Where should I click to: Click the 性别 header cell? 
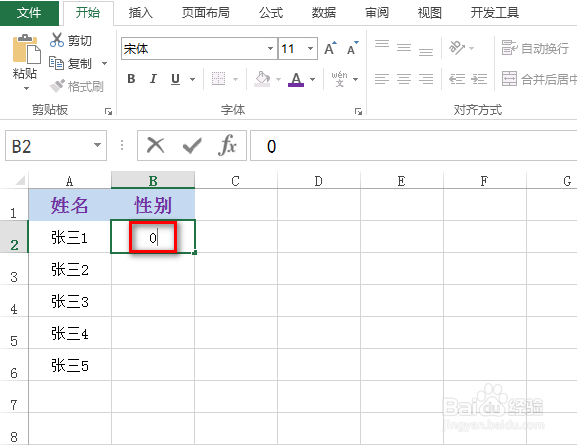153,205
